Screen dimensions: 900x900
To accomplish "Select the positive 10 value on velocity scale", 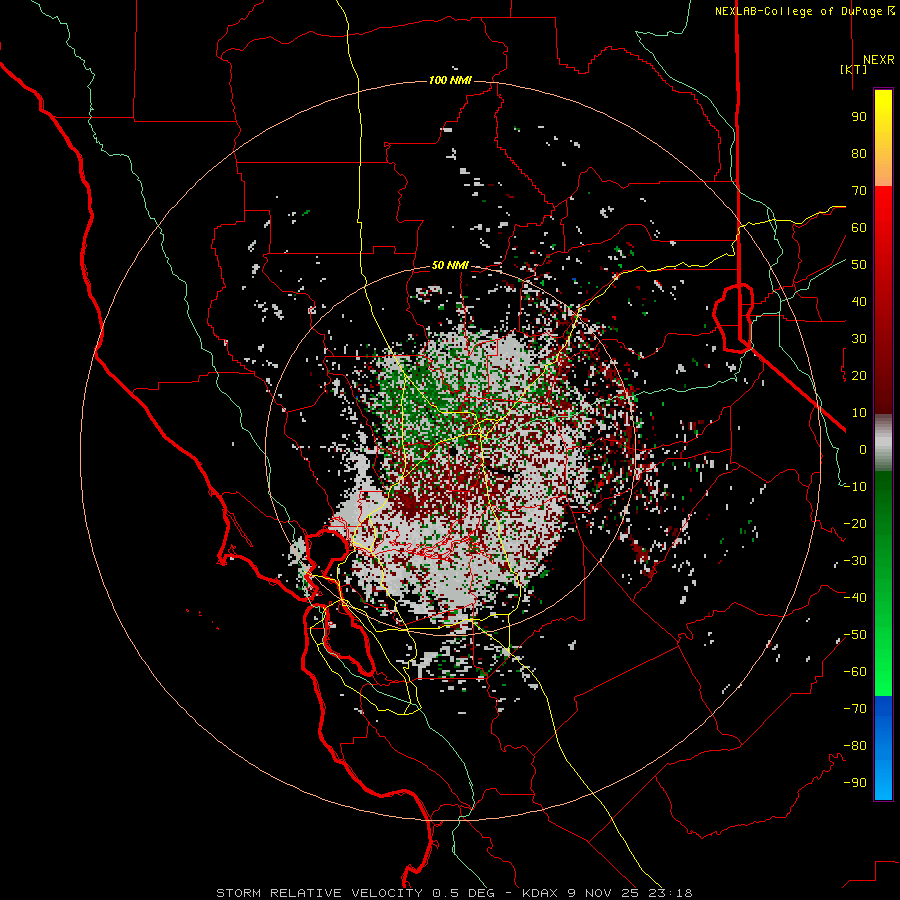I will tap(859, 413).
